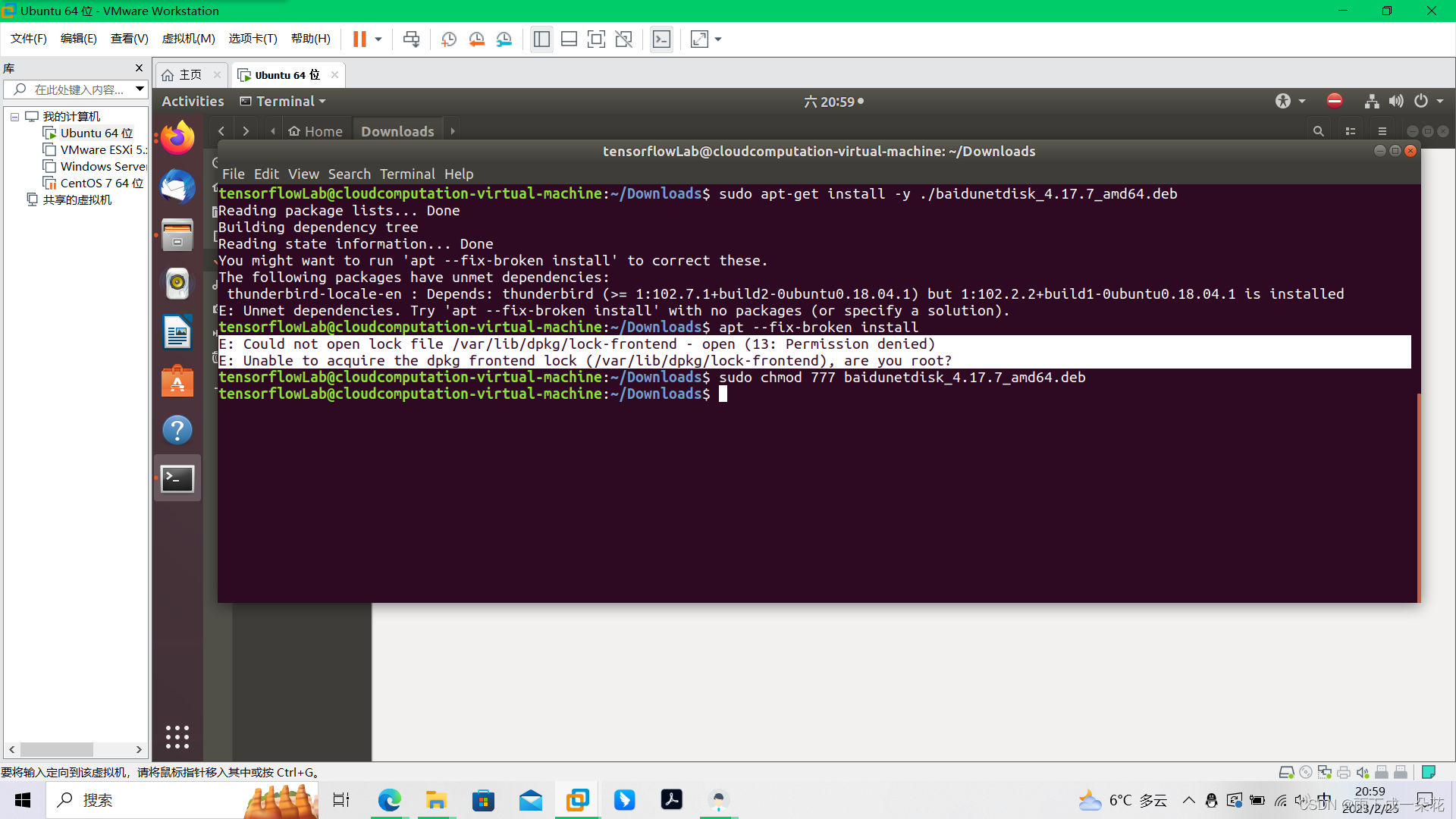Image resolution: width=1456 pixels, height=819 pixels.
Task: Toggle file manager list view button
Action: coord(1351,131)
